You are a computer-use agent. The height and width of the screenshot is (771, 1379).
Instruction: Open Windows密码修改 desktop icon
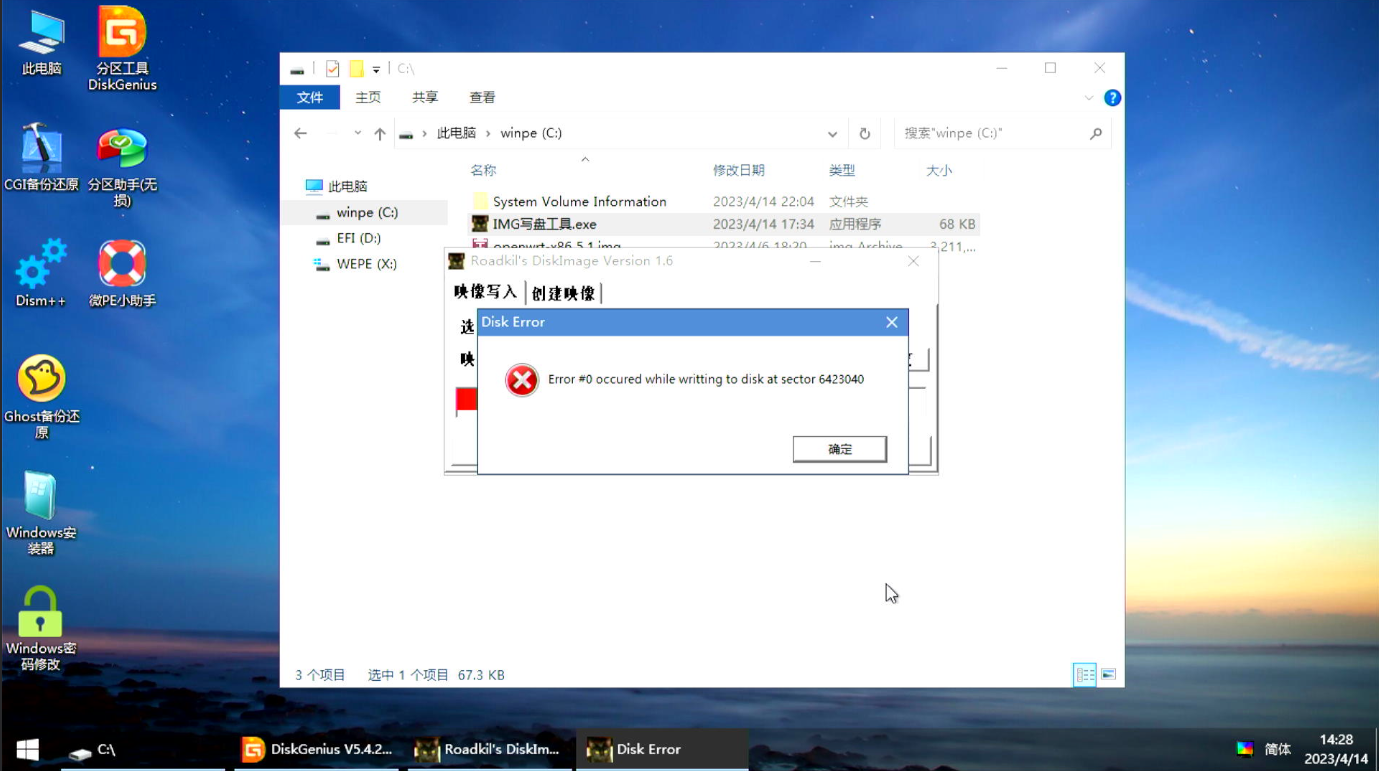click(x=41, y=629)
